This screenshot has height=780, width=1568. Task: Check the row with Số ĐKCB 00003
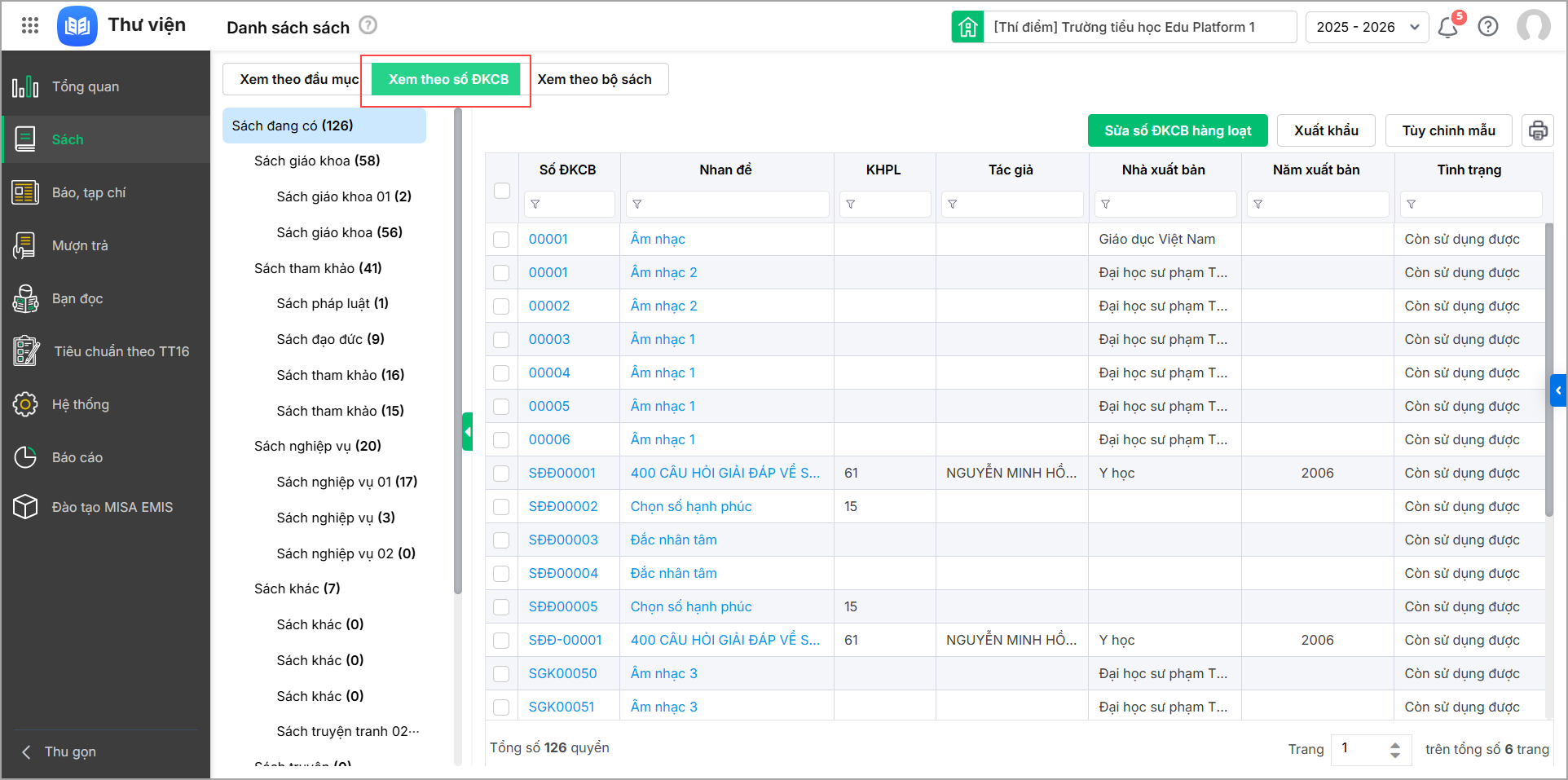(x=501, y=340)
